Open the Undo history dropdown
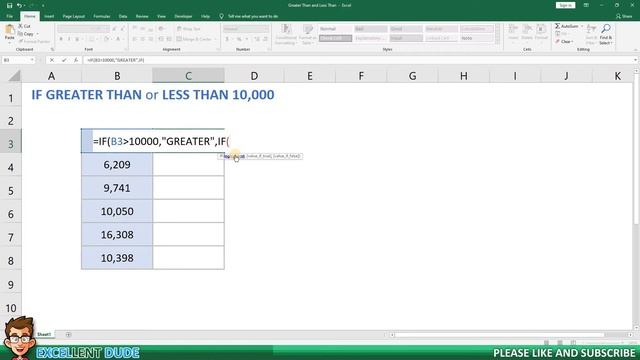The height and width of the screenshot is (360, 640). coord(24,5)
